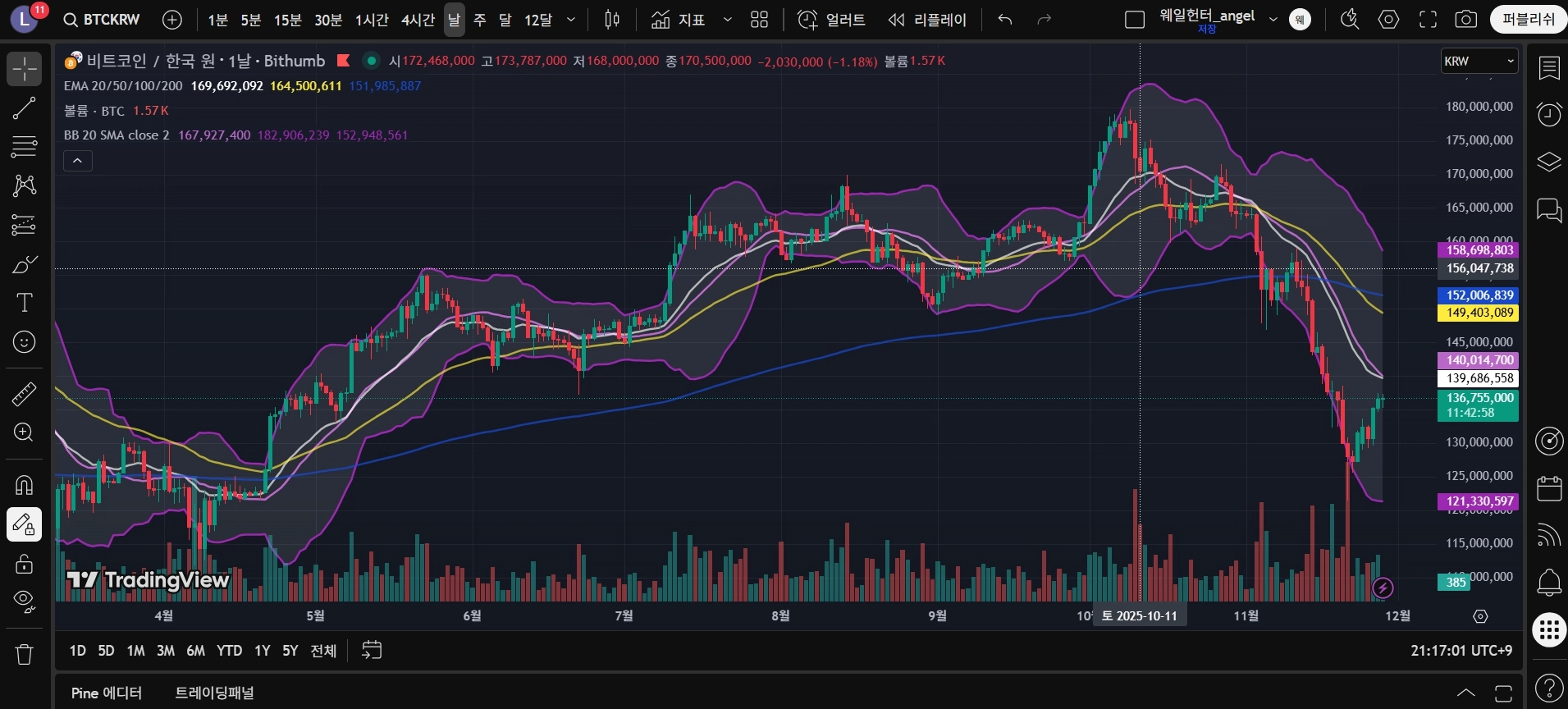Toggle hide all drawings eye icon
This screenshot has height=709, width=1568.
25,602
